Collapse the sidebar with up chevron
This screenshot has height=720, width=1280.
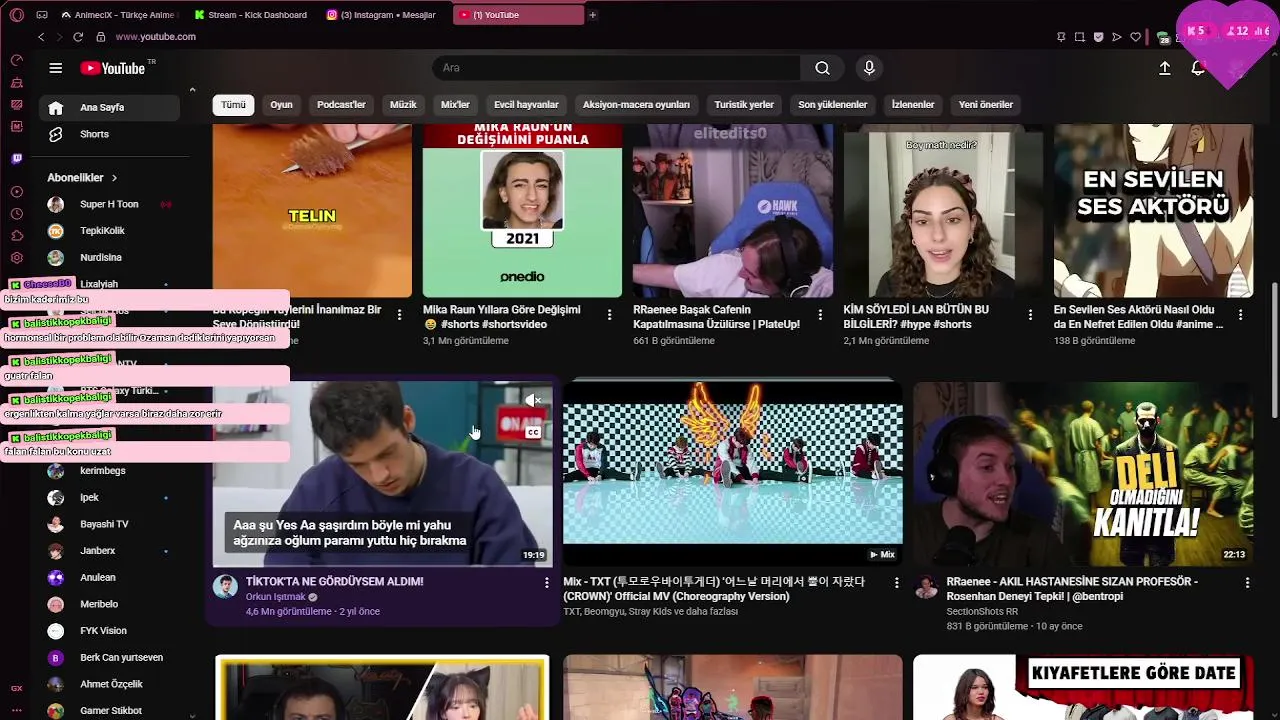(192, 90)
